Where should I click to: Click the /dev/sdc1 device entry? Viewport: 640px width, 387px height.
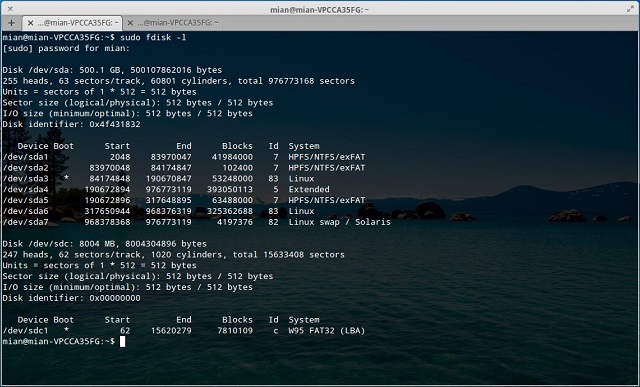(x=25, y=331)
